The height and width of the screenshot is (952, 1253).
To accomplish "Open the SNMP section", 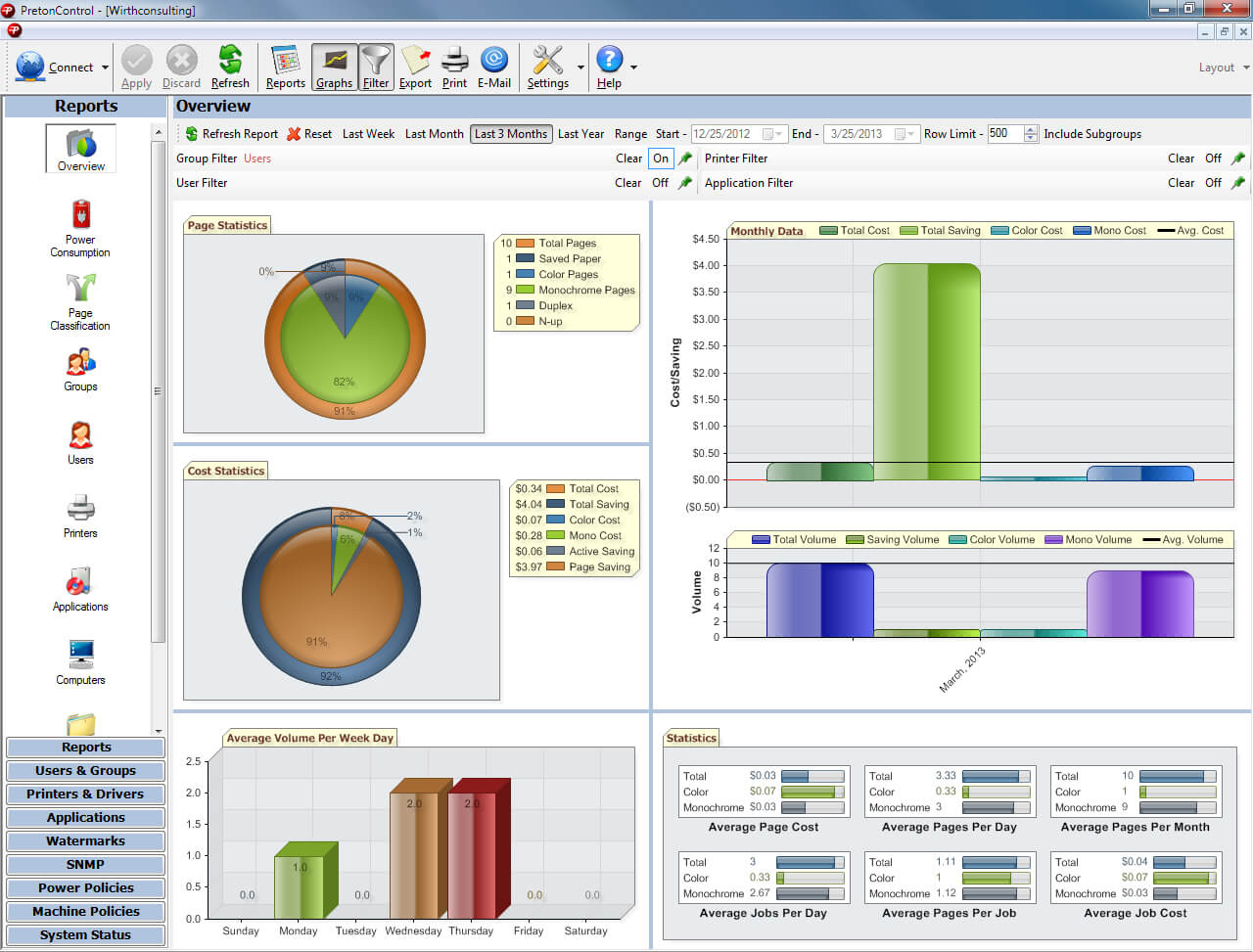I will tap(85, 865).
